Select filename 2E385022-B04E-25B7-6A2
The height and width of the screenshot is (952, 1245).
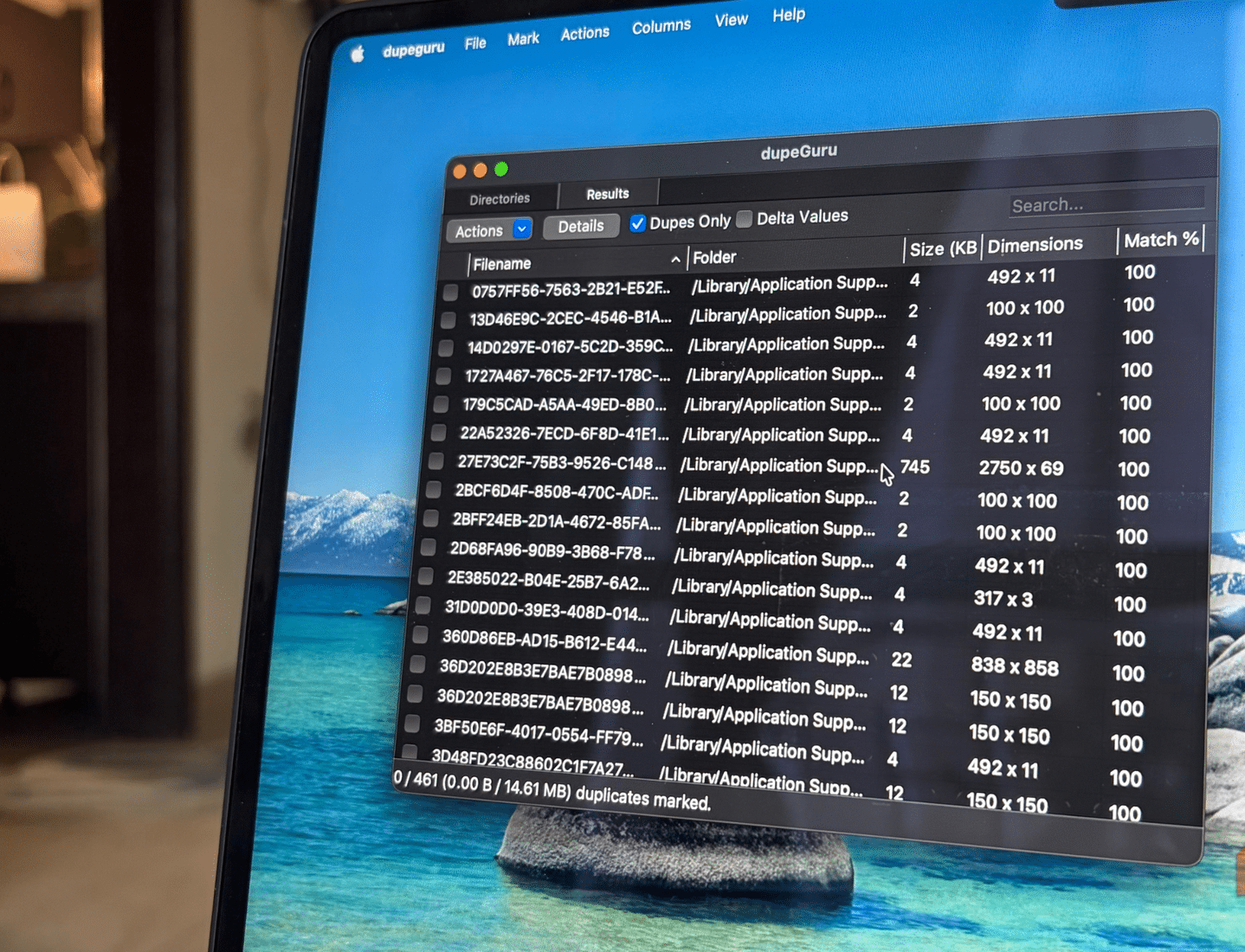pos(548,580)
